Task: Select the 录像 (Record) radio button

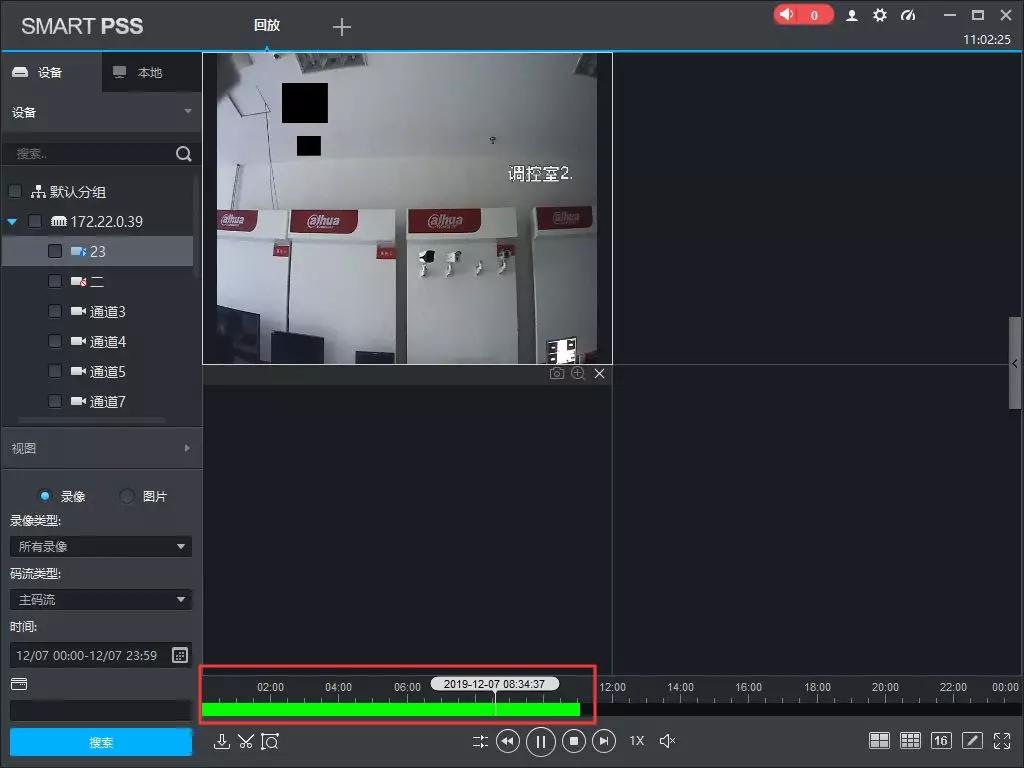Action: (x=45, y=495)
